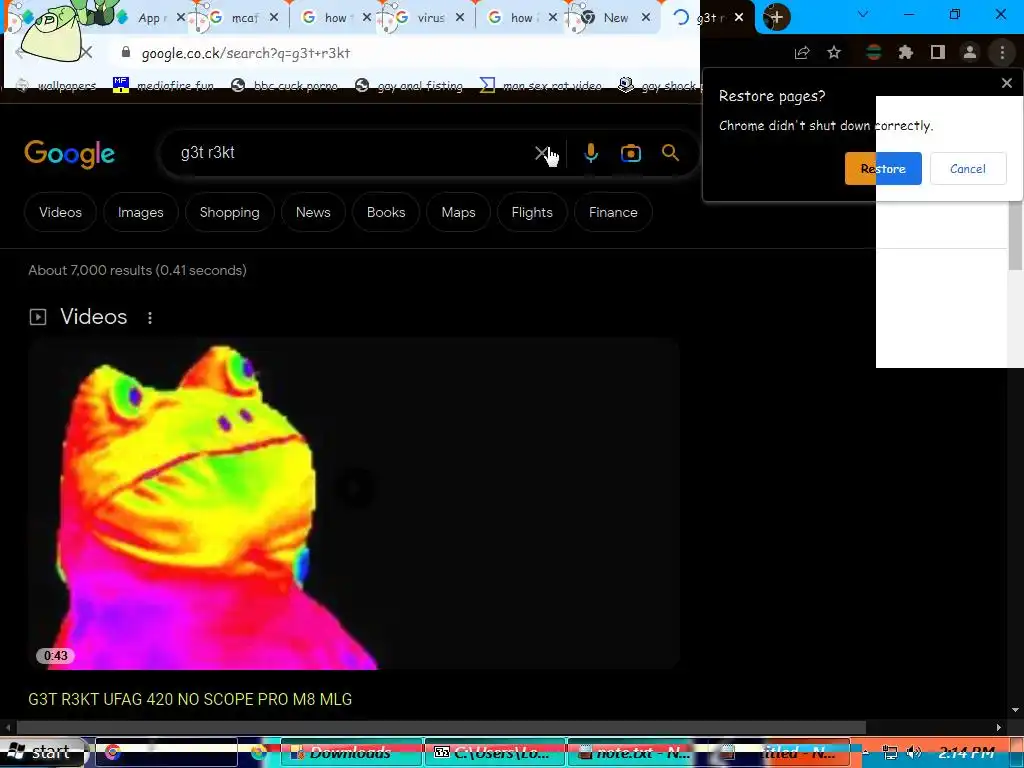Close the 'mcaf' tab

click(274, 18)
